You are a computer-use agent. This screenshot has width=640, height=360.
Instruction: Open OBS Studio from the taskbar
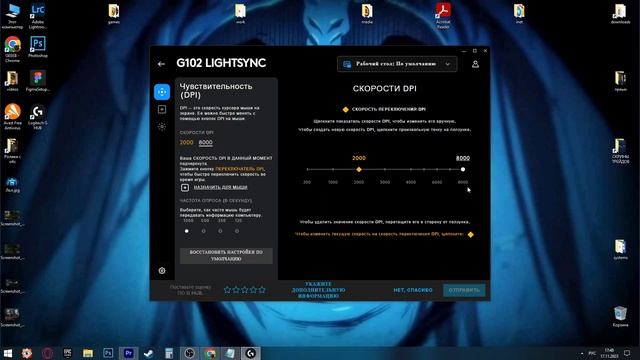[x=189, y=353]
